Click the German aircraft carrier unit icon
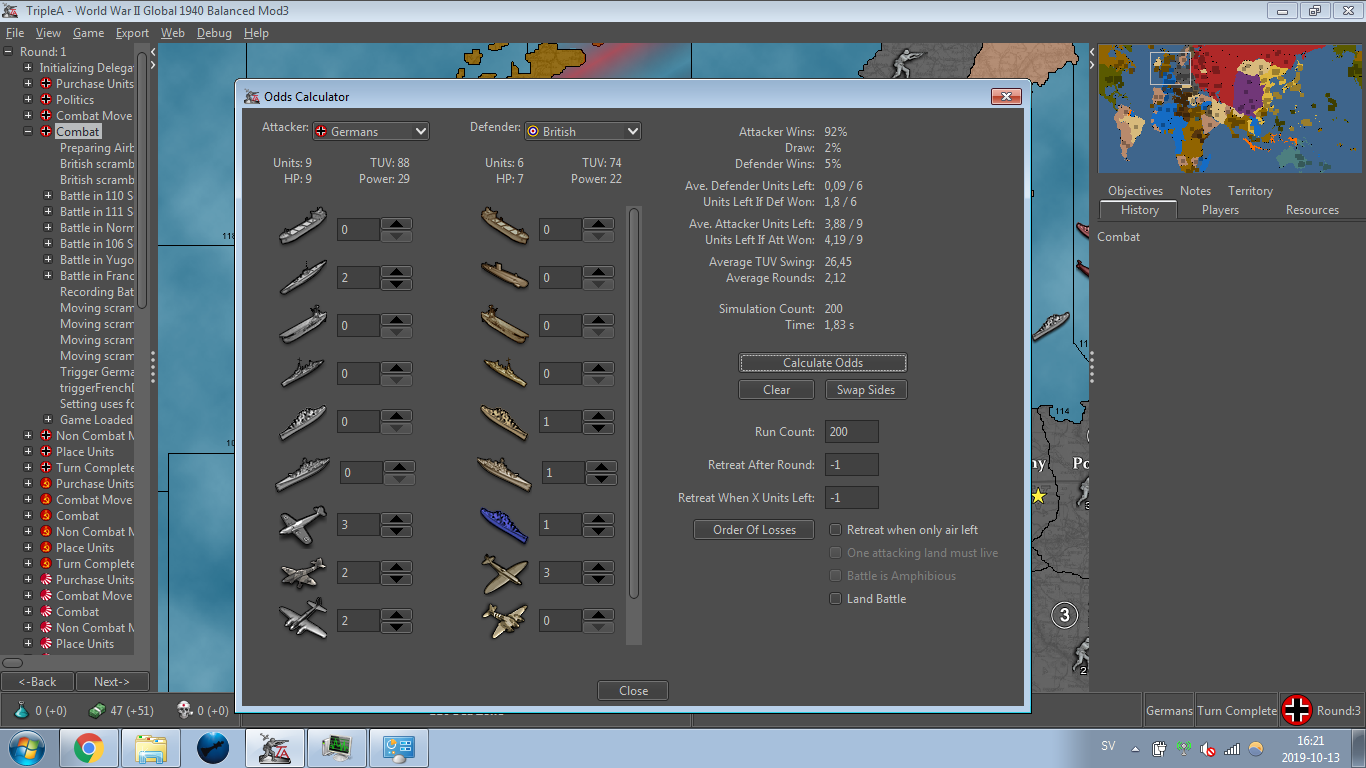The height and width of the screenshot is (768, 1366). tap(303, 325)
